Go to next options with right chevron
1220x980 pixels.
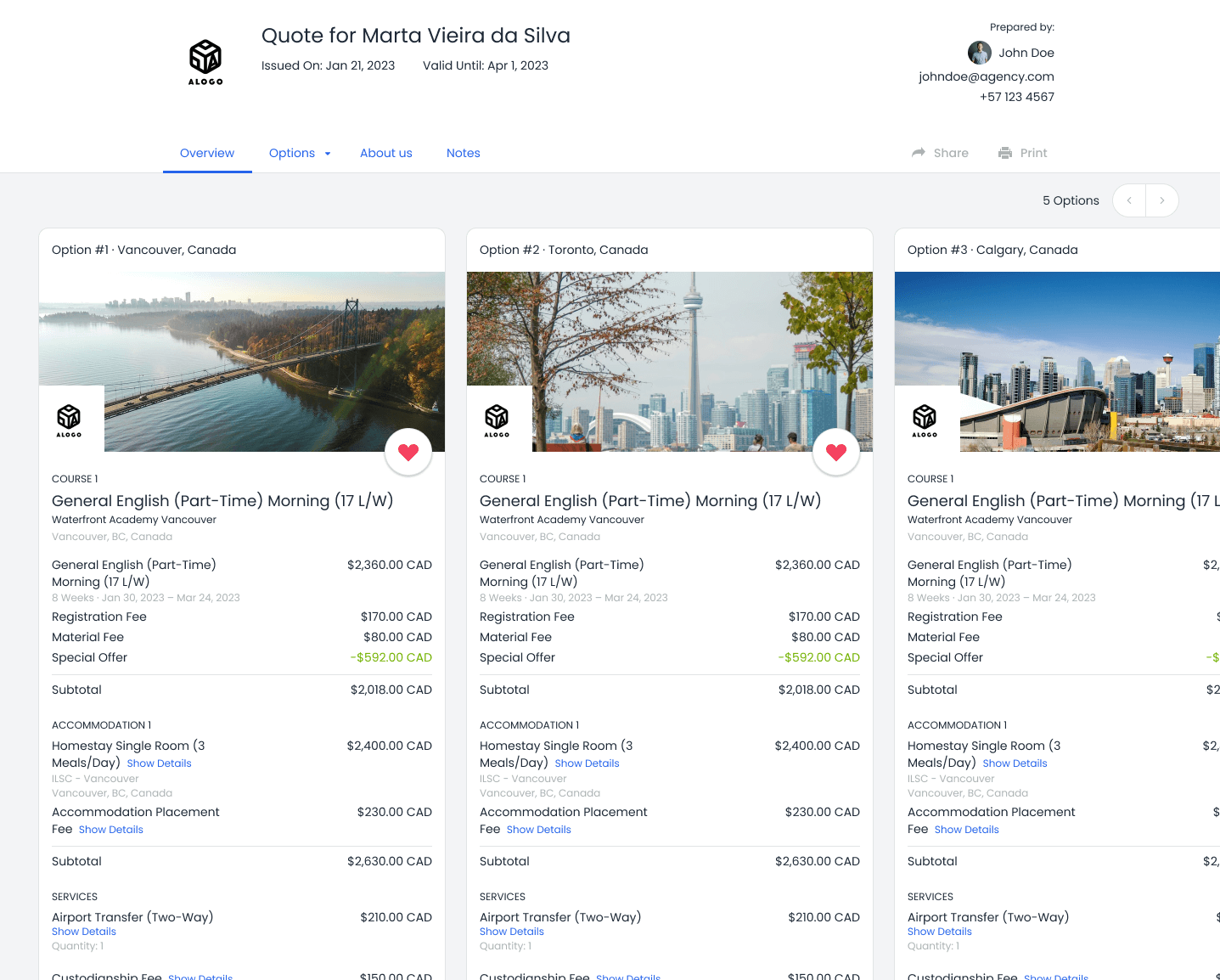pos(1162,200)
